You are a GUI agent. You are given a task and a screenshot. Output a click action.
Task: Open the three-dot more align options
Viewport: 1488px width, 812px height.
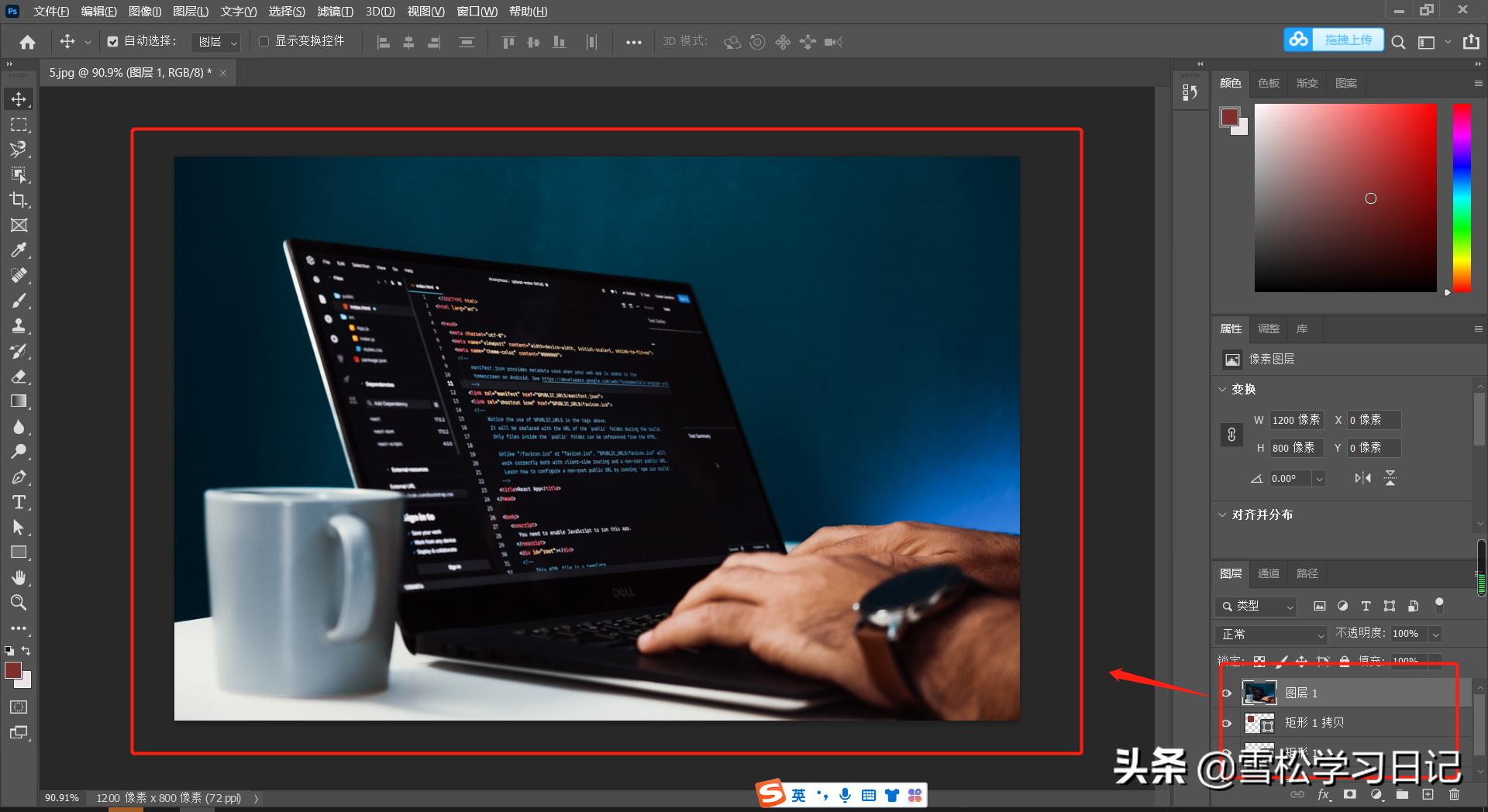633,42
